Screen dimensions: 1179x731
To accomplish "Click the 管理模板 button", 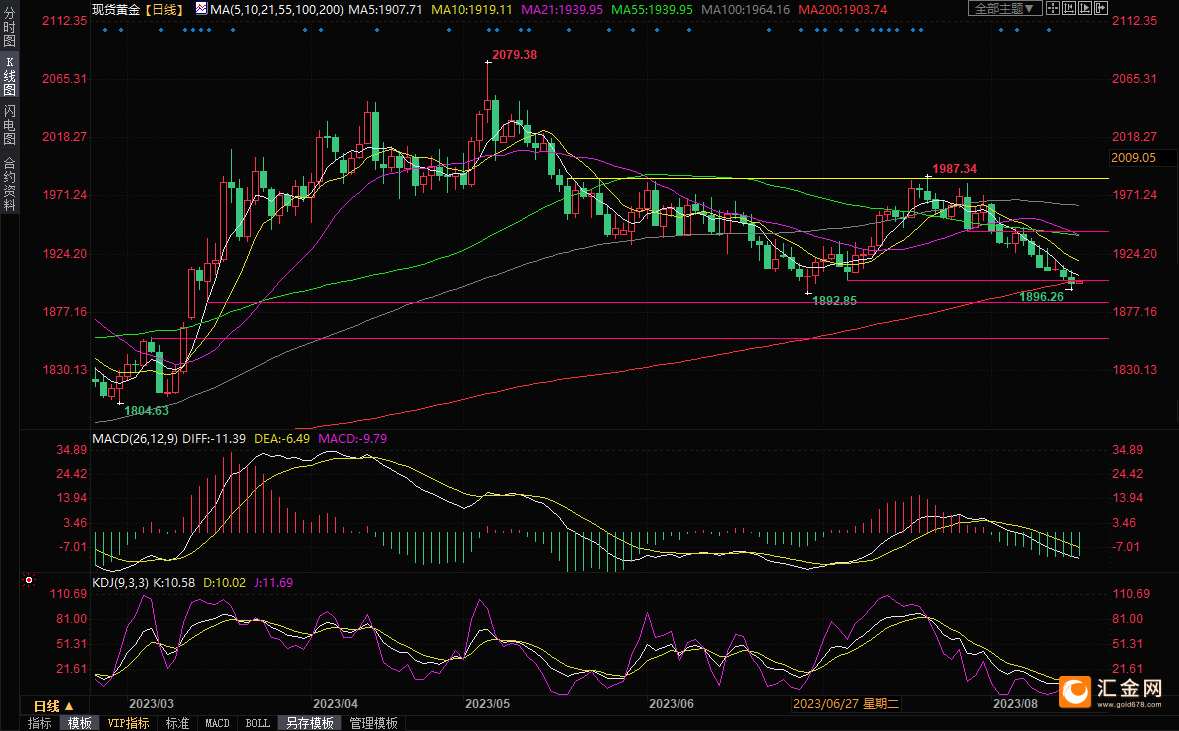I will (374, 723).
